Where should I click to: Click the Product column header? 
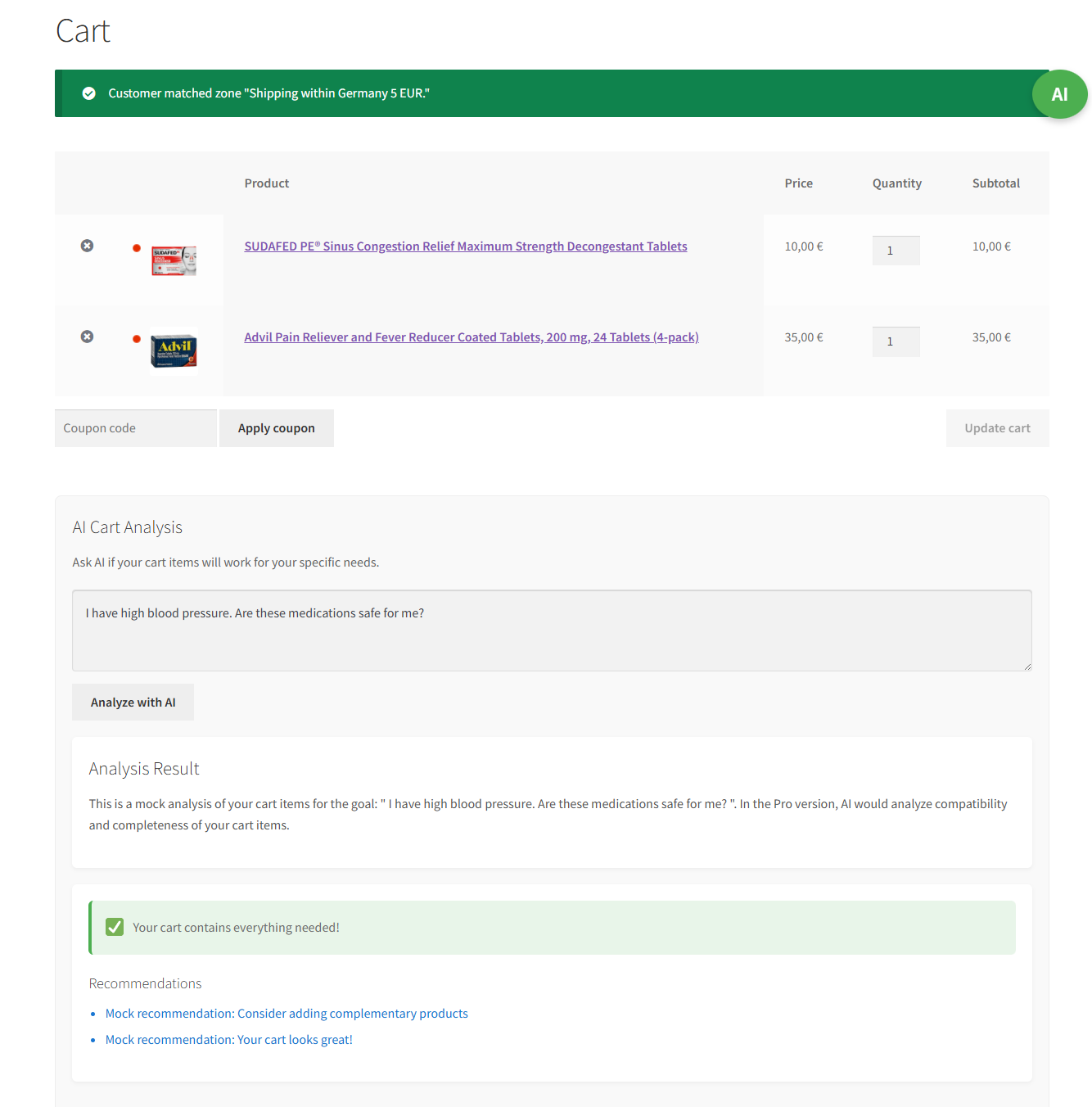pyautogui.click(x=267, y=183)
